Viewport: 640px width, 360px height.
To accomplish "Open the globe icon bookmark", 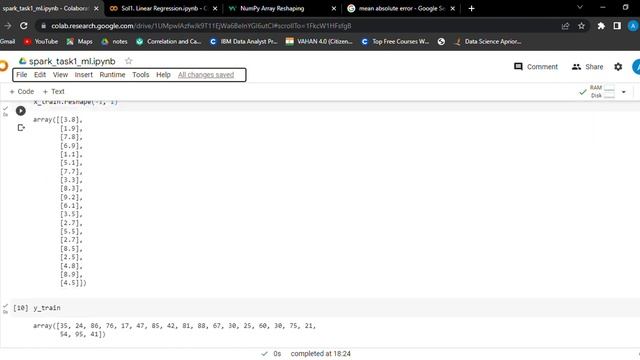I will point(441,41).
